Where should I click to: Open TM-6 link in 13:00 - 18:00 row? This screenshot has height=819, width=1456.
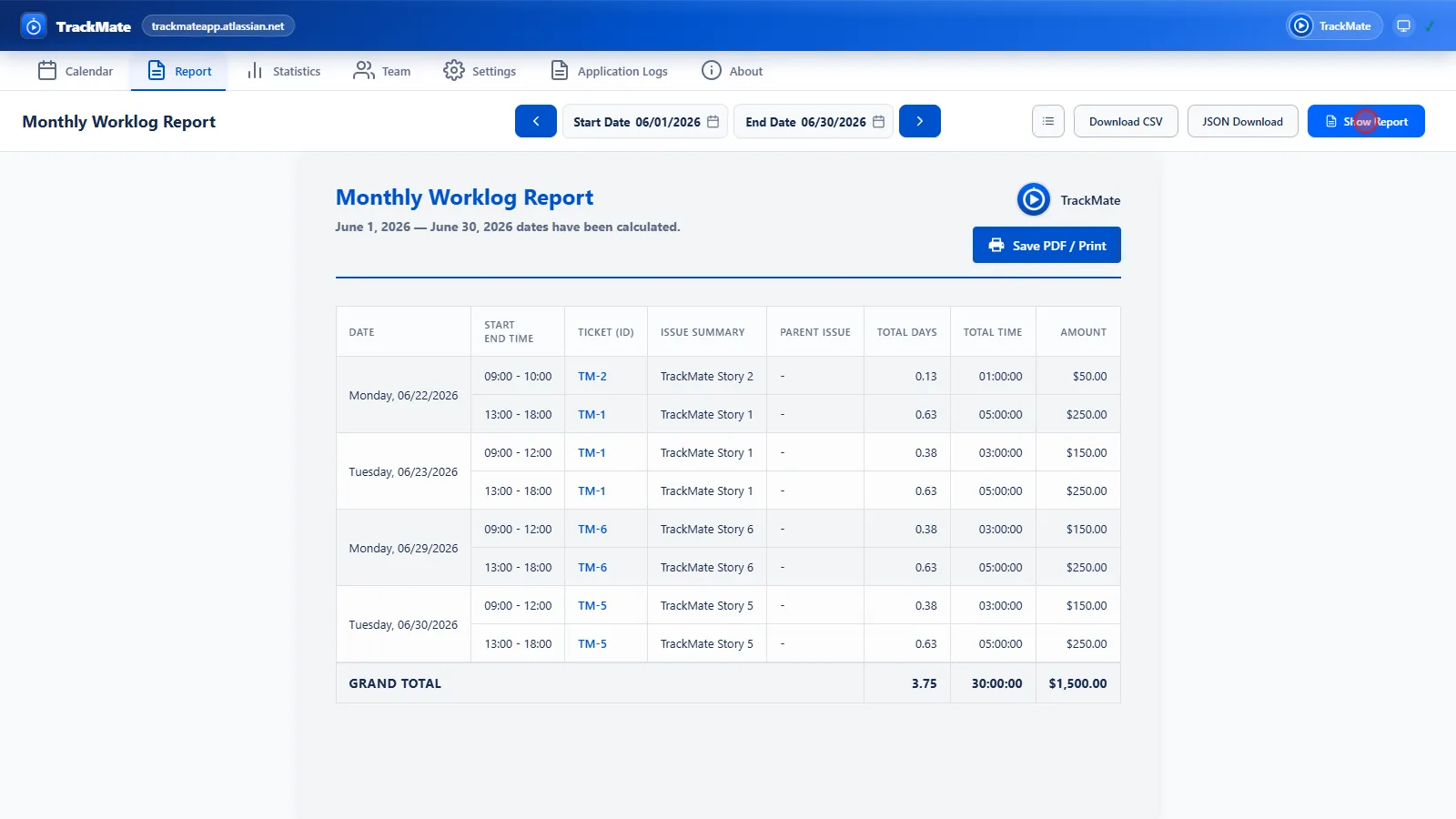pyautogui.click(x=592, y=567)
